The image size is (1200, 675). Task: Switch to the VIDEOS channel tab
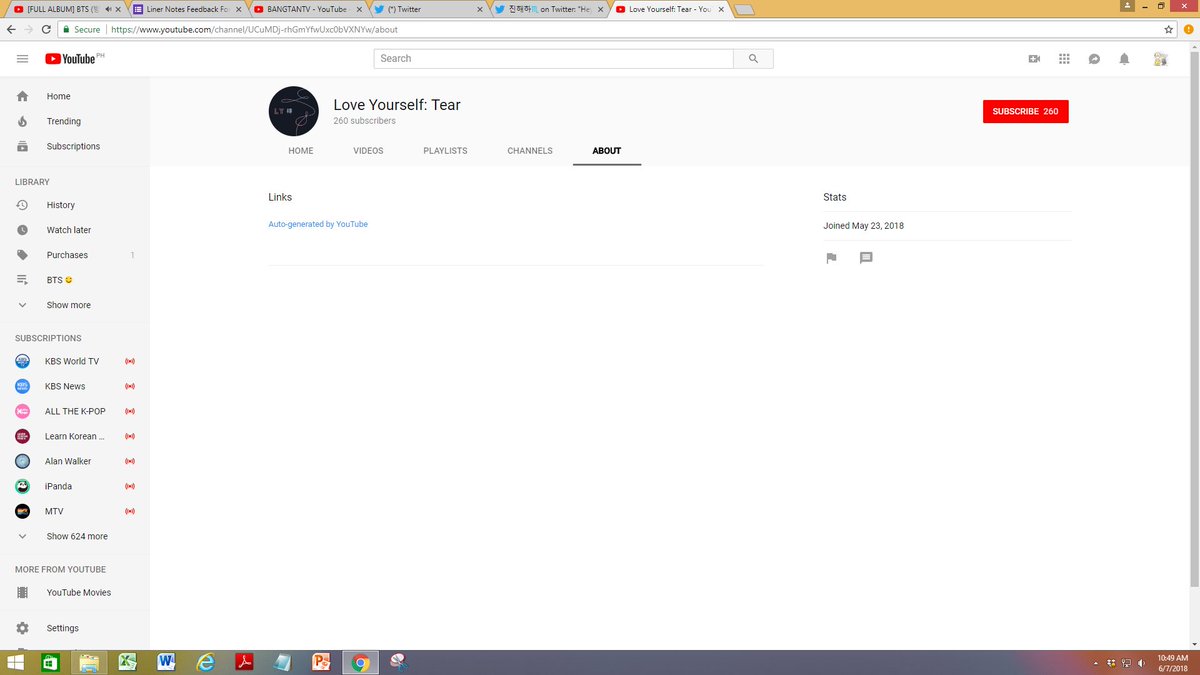pos(368,151)
